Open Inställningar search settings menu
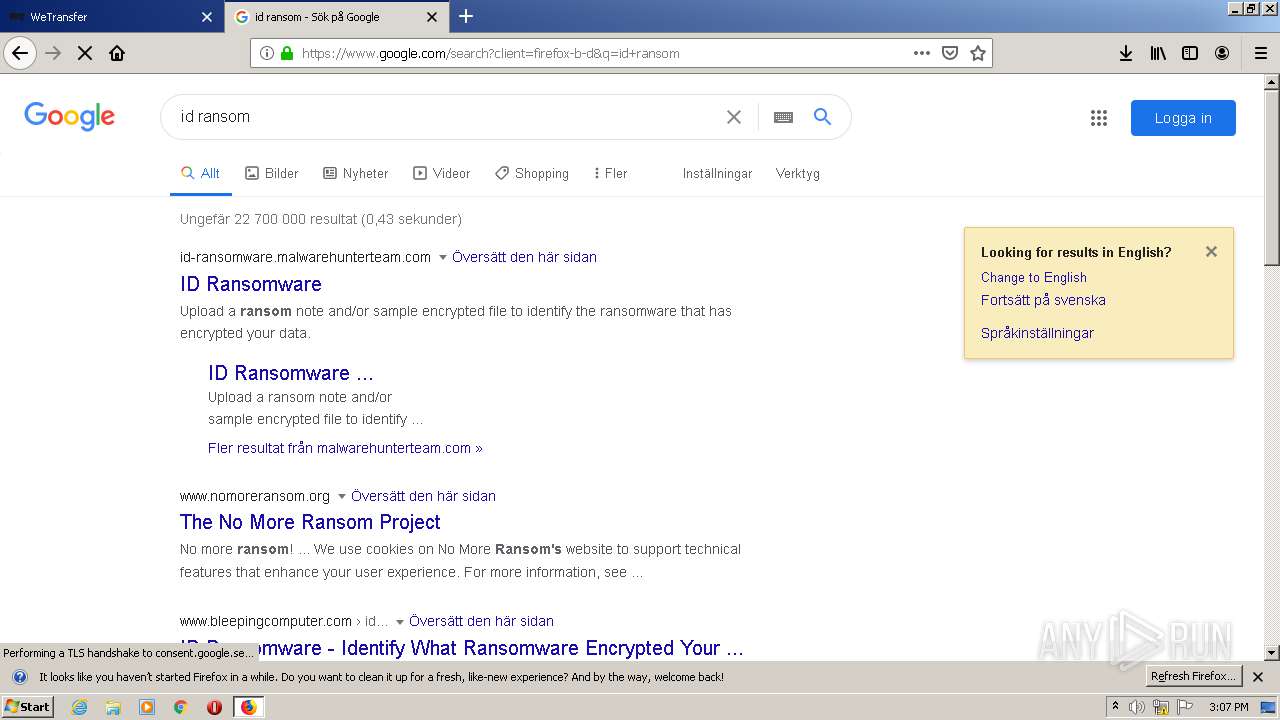Viewport: 1280px width, 720px height. pos(717,173)
